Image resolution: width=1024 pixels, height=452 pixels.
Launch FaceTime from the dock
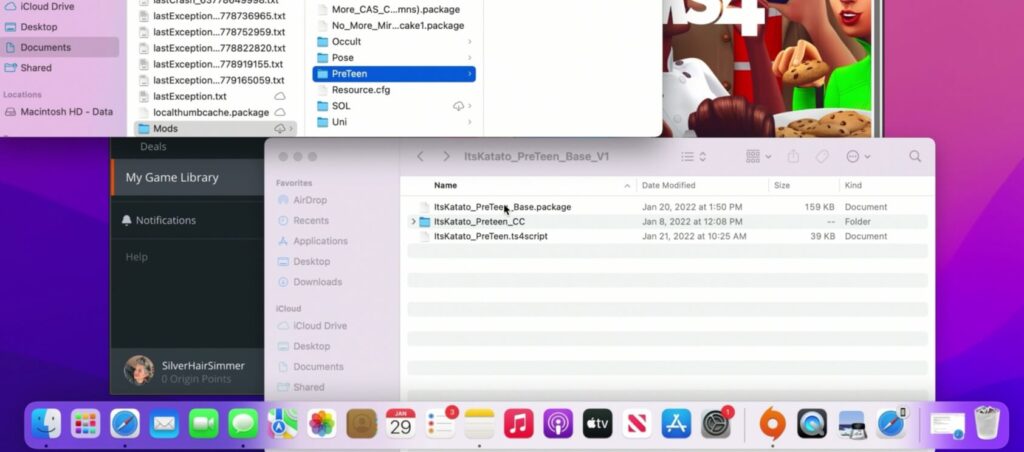pyautogui.click(x=204, y=425)
